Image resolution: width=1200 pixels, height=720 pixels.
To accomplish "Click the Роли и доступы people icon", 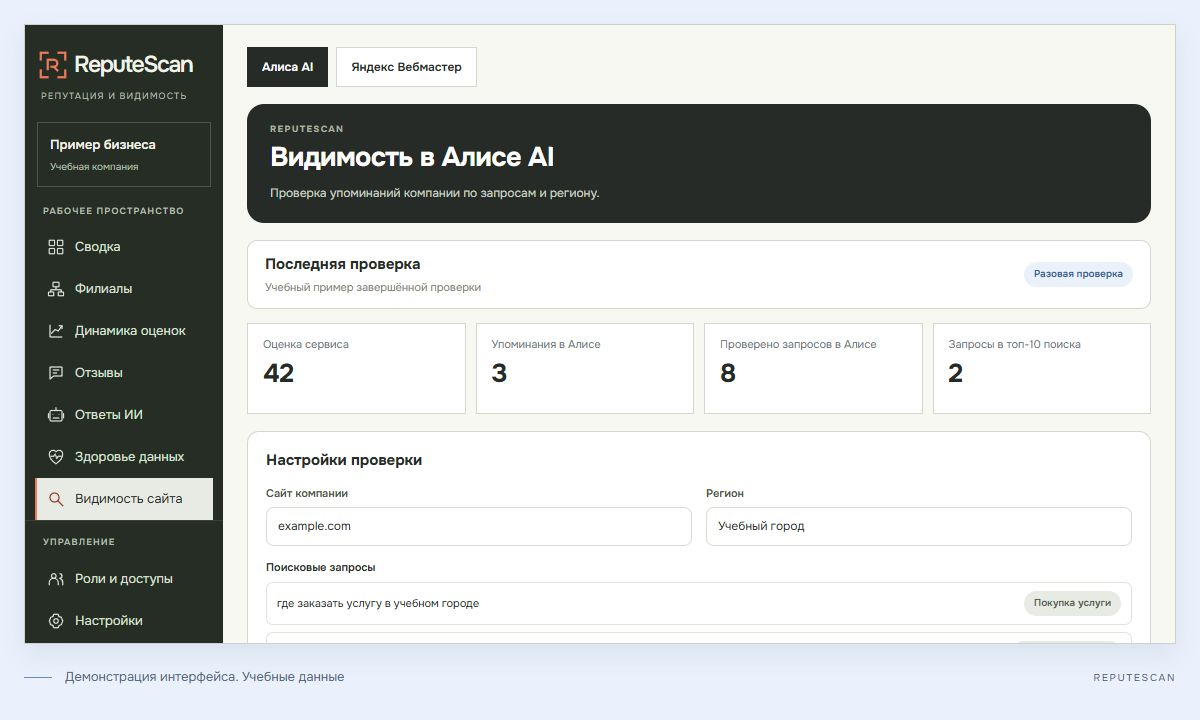I will [56, 579].
